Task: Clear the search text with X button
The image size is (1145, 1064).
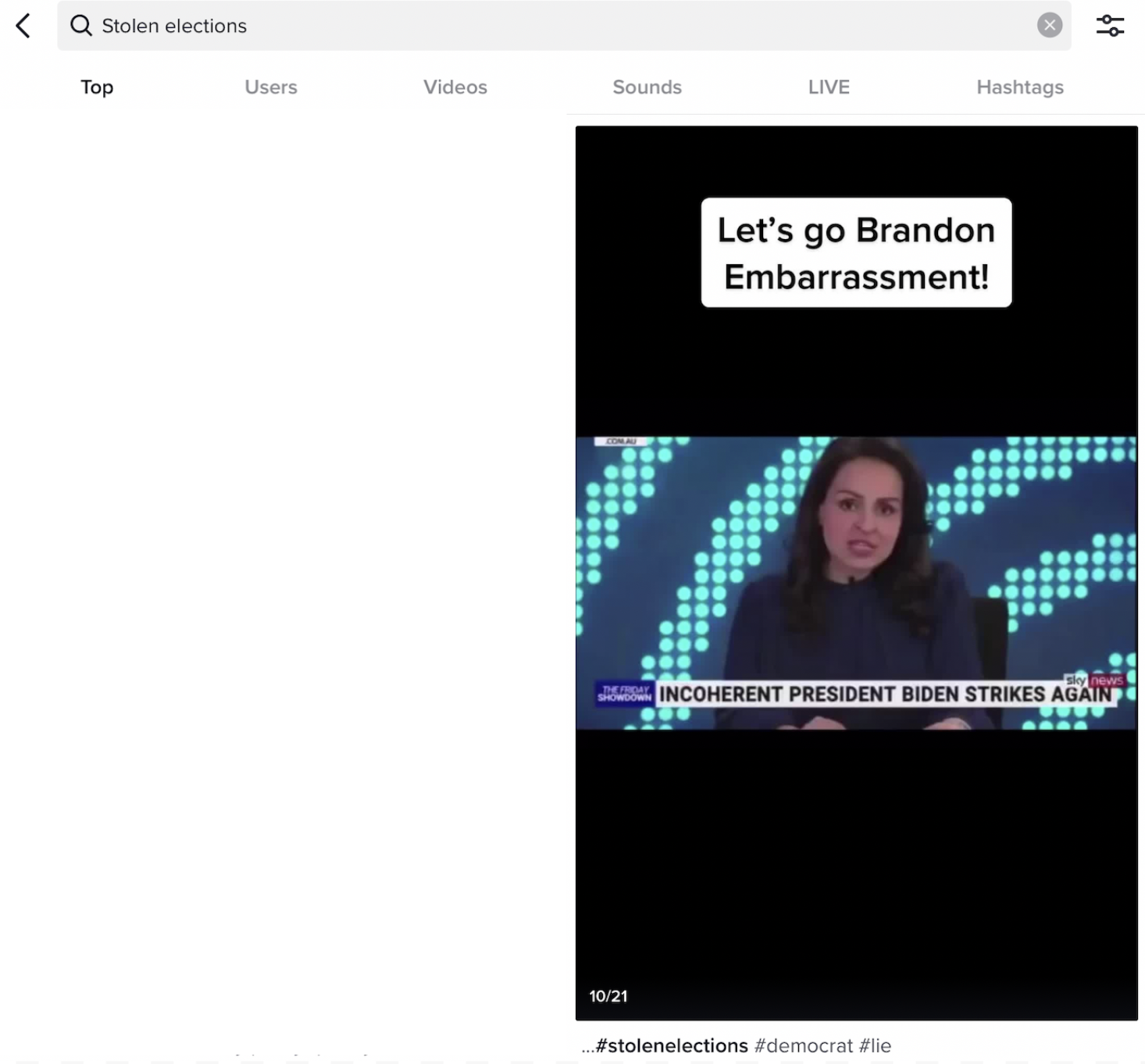Action: [1049, 26]
